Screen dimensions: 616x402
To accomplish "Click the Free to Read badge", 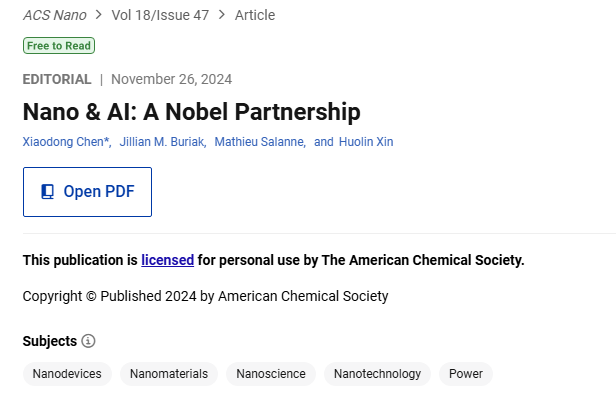I will (59, 46).
